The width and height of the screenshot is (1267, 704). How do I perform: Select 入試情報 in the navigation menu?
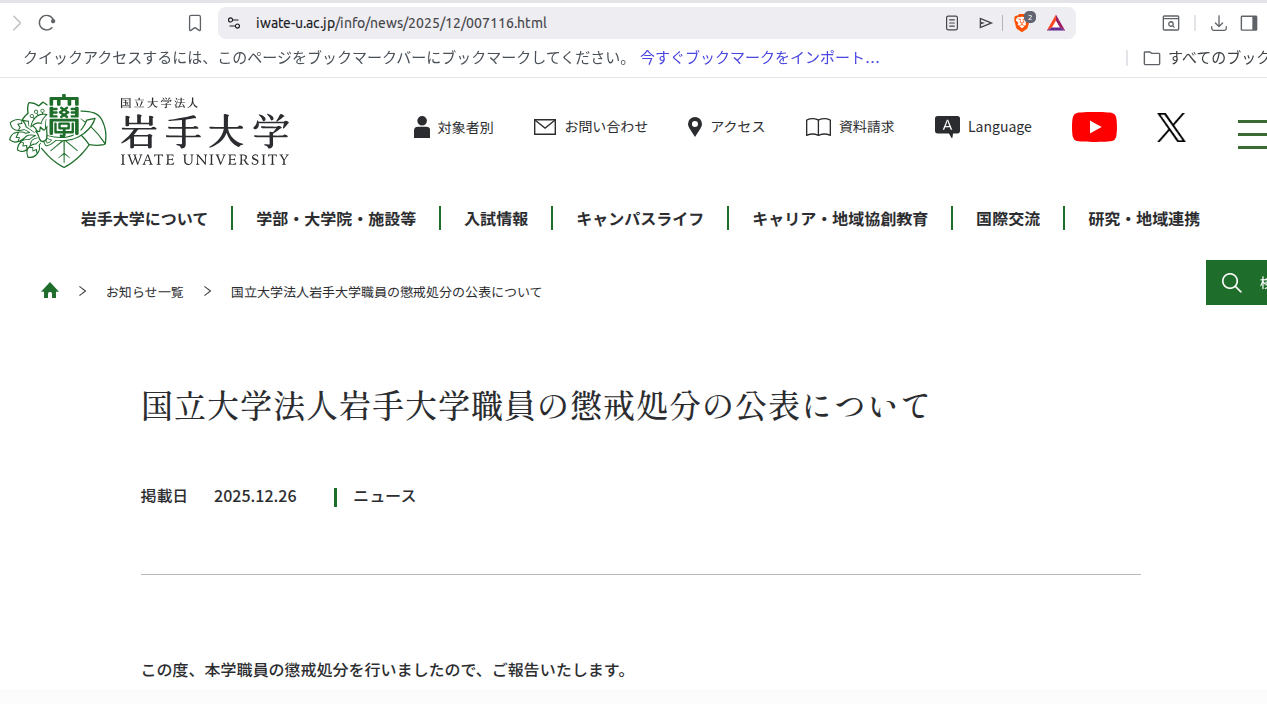[x=496, y=219]
